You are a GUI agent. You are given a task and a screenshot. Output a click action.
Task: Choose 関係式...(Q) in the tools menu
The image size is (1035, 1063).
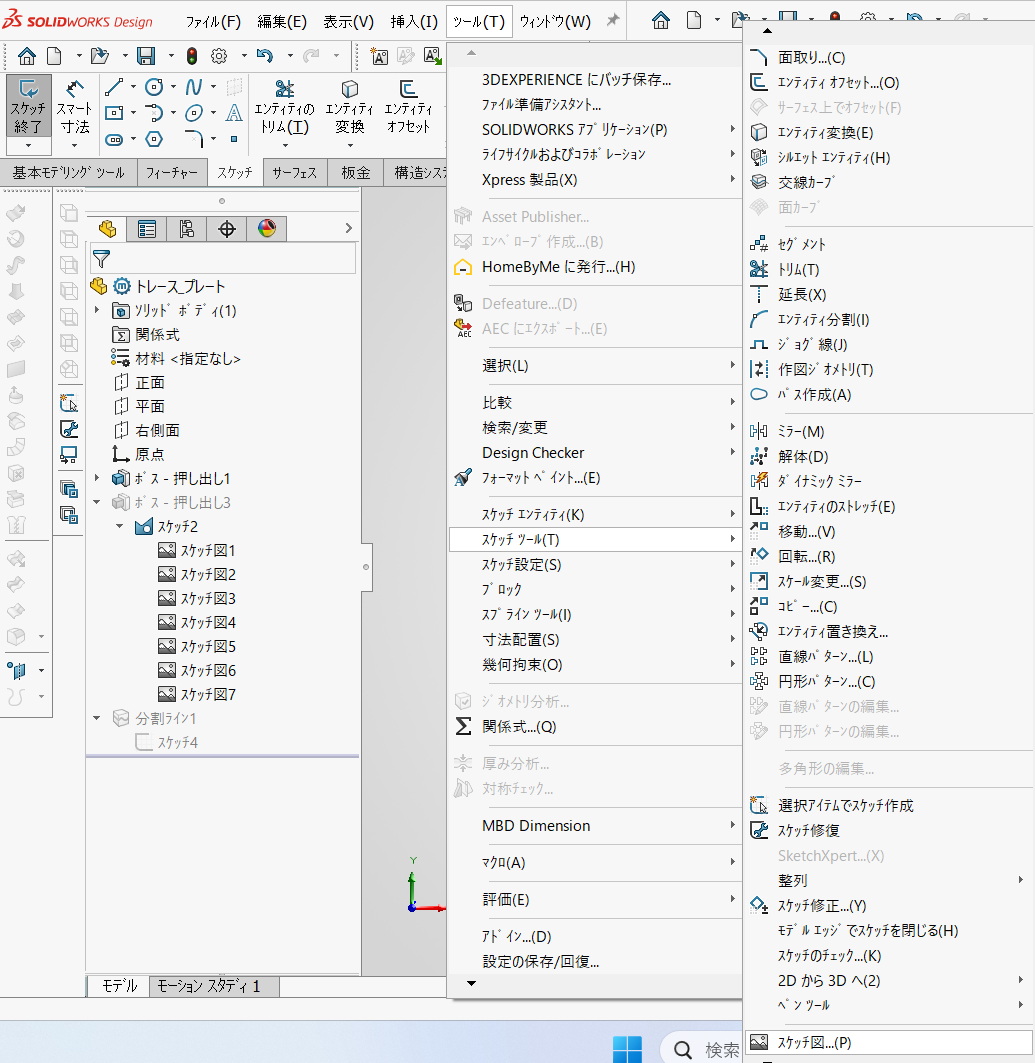[595, 727]
